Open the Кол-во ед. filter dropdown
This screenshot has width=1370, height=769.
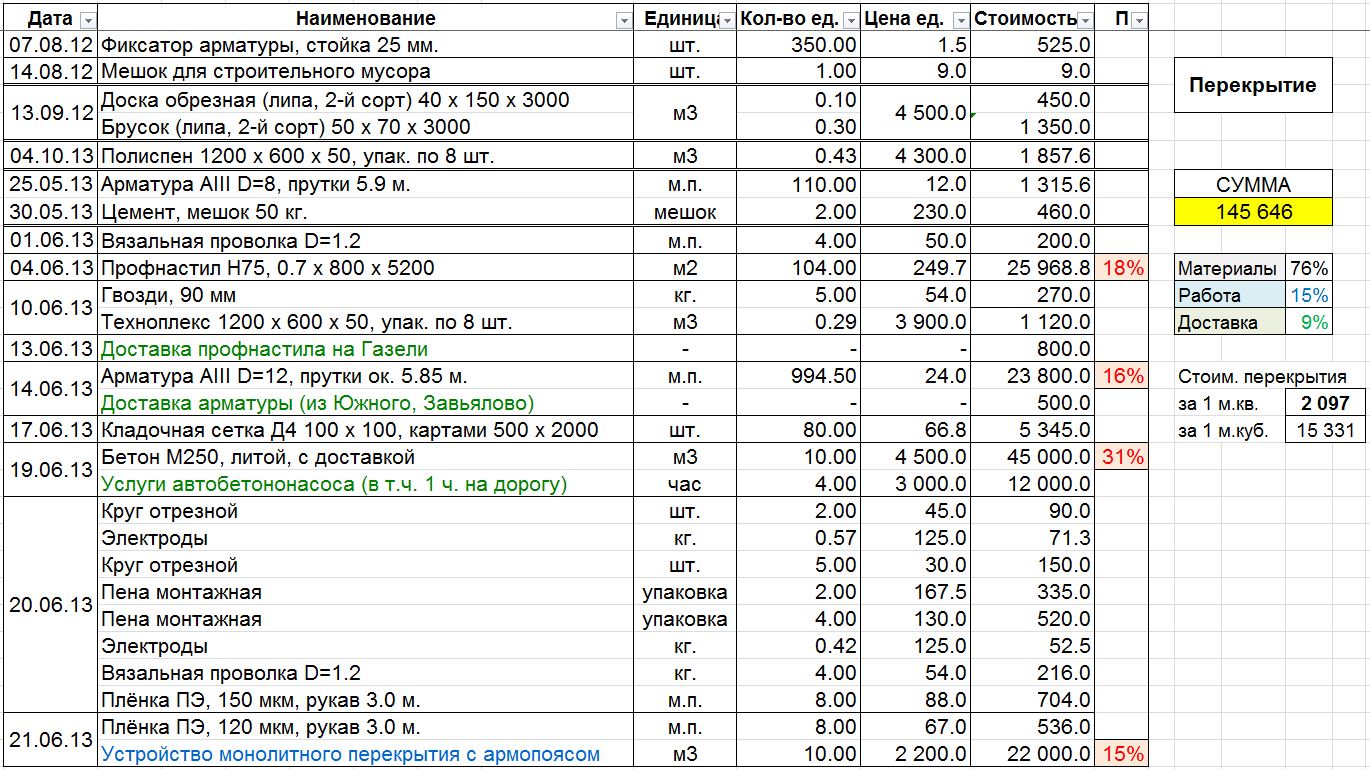click(851, 20)
